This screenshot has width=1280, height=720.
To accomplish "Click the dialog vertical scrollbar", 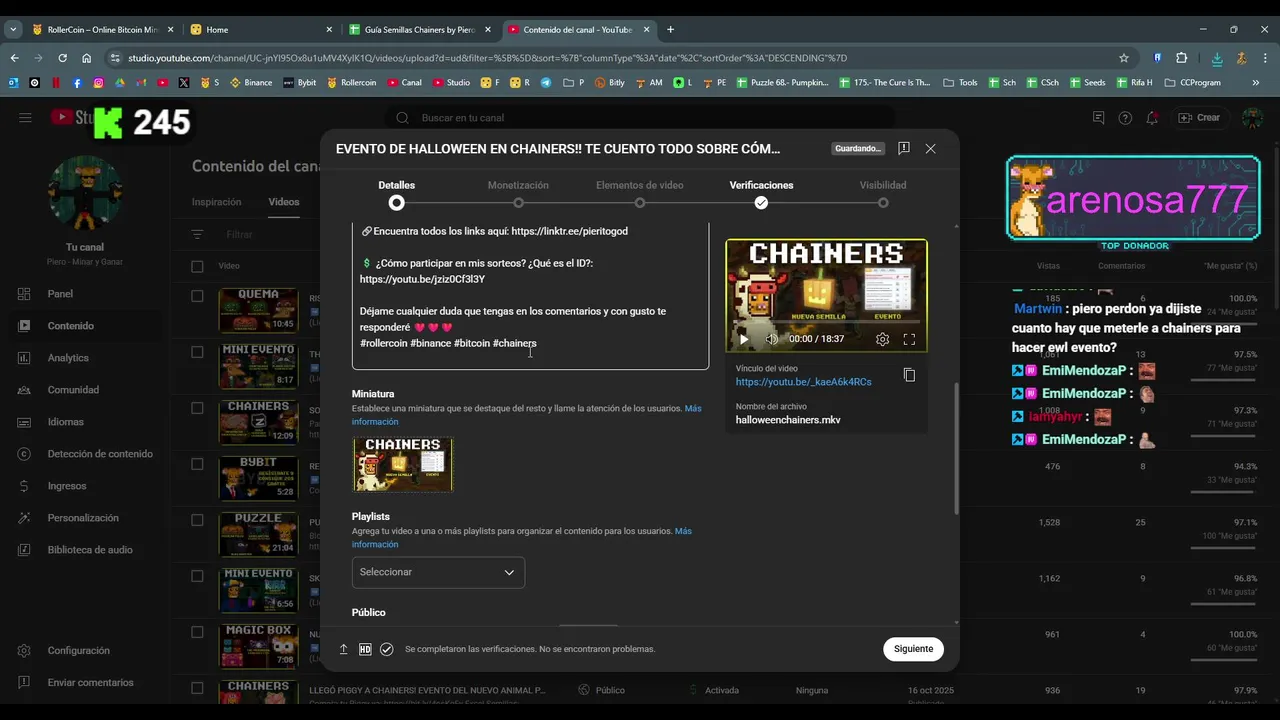I will (956, 450).
